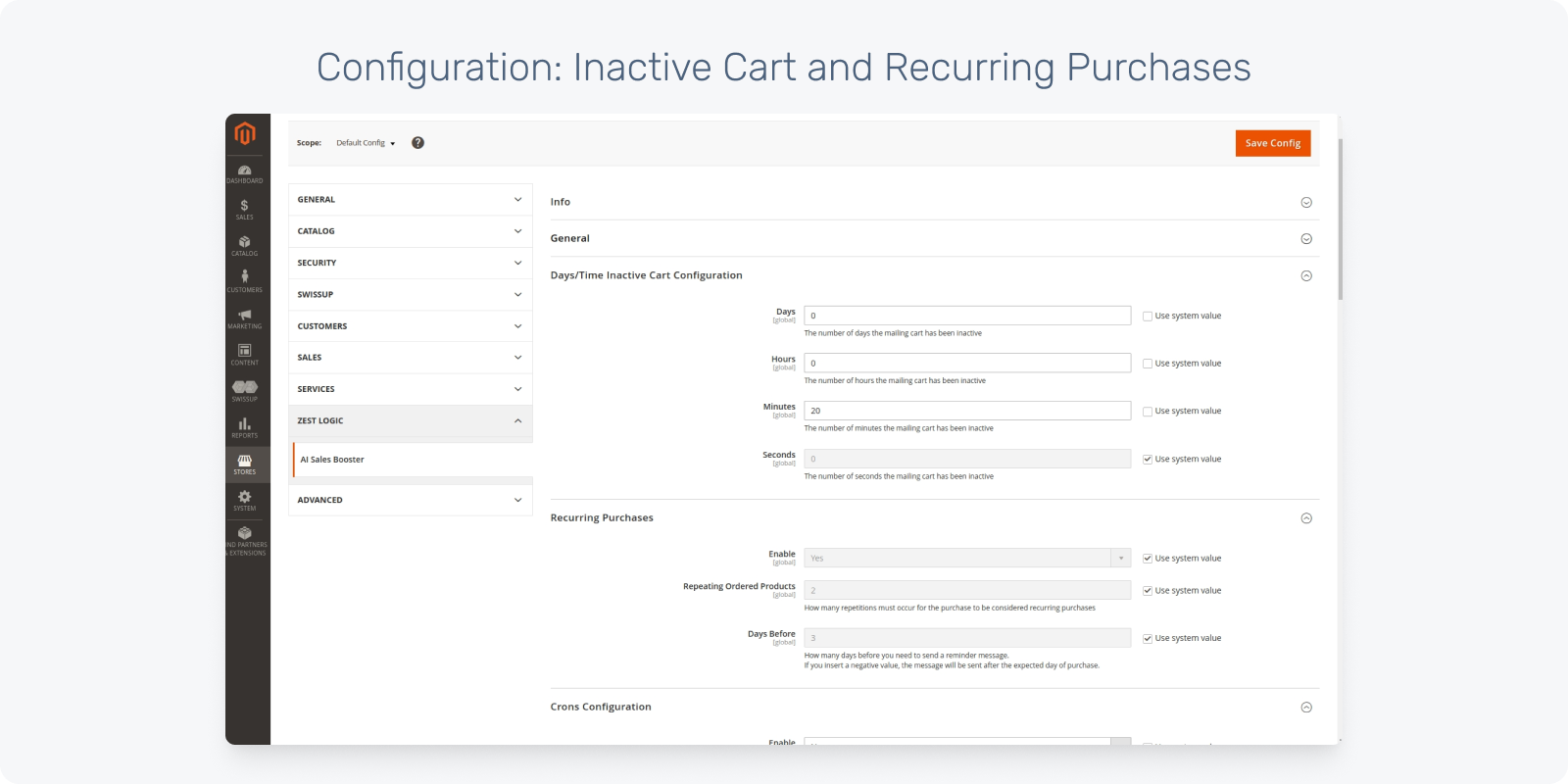Click the Minutes input field

pos(966,411)
